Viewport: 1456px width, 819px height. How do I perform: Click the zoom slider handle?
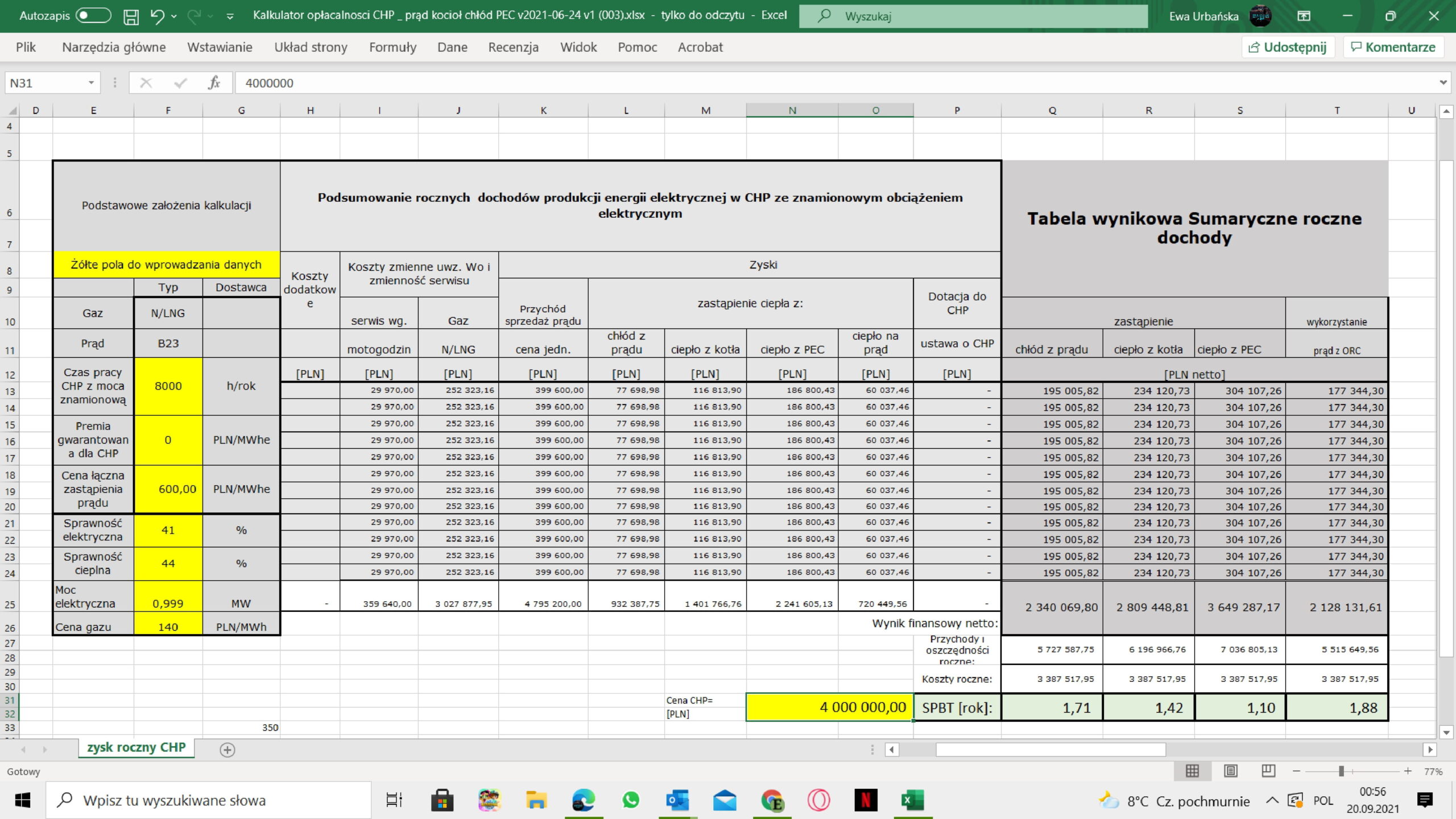pos(1341,771)
